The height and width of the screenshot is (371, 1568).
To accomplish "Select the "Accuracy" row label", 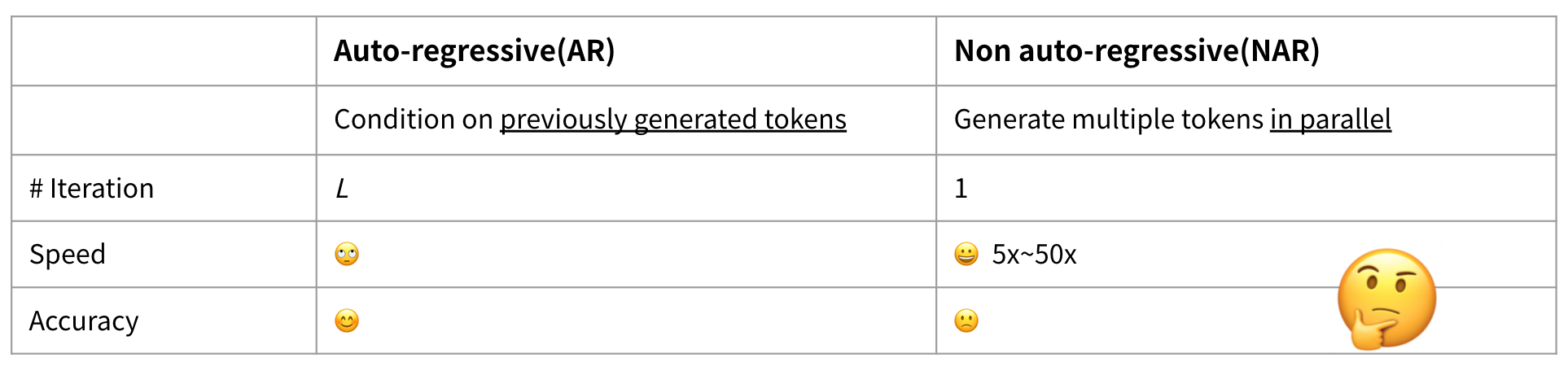I will click(x=84, y=321).
